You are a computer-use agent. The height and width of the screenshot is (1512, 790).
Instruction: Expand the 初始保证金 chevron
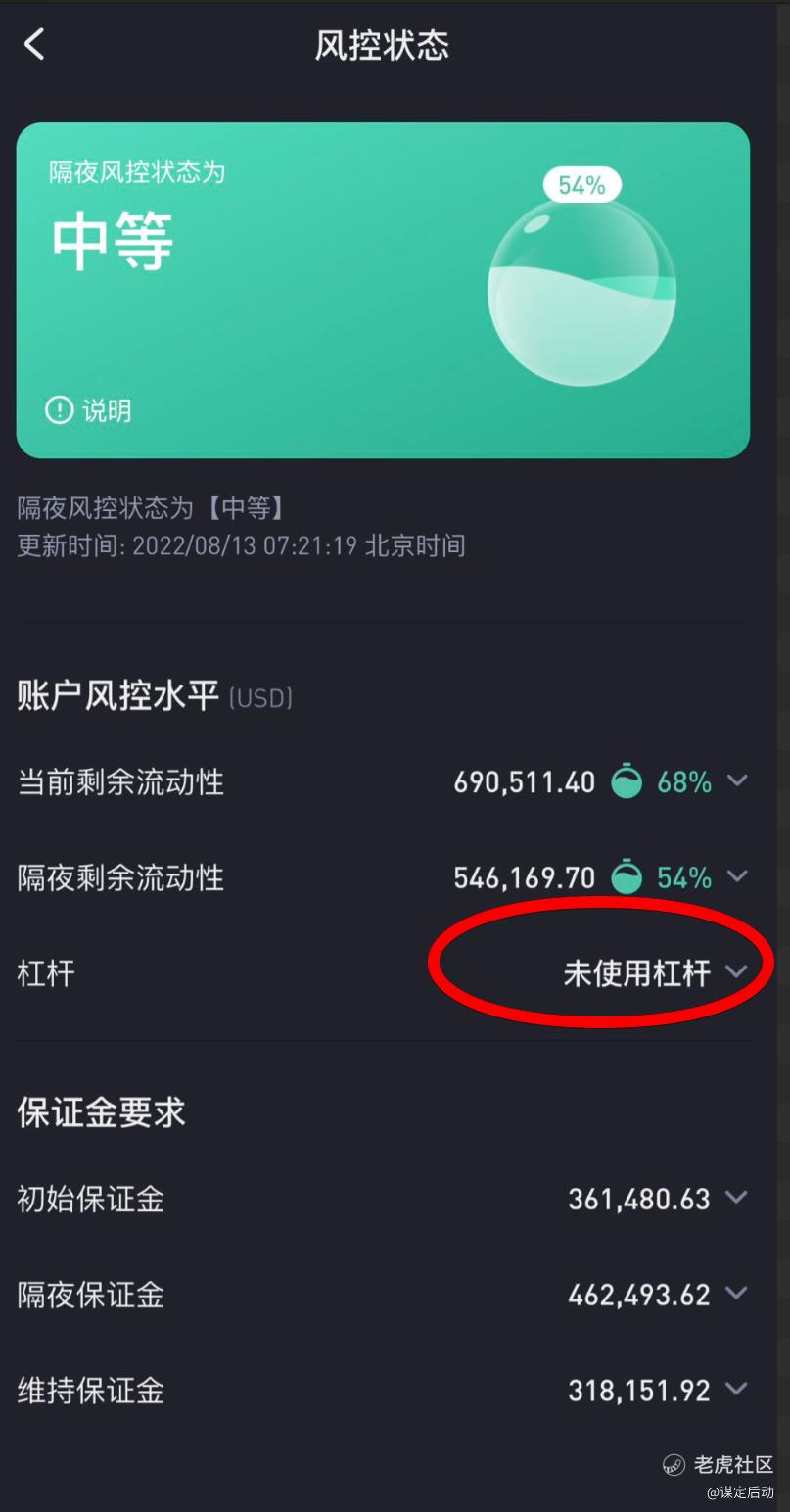coord(736,1197)
